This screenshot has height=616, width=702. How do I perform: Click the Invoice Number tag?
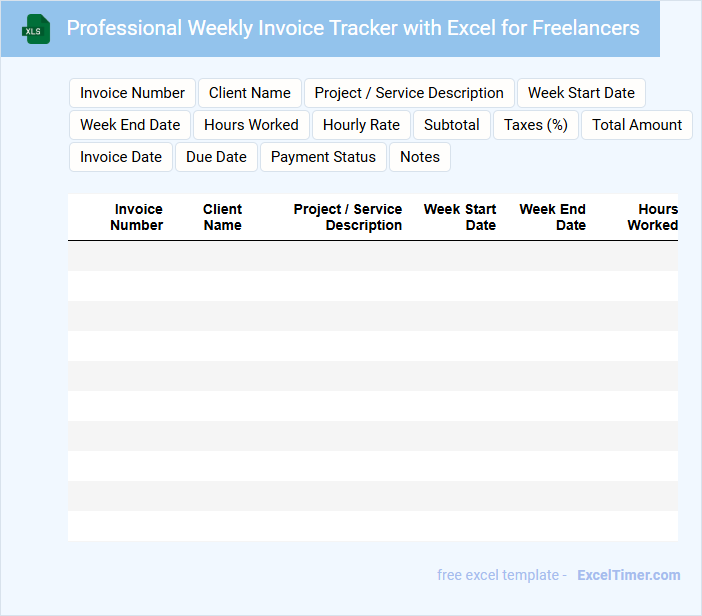tap(132, 93)
